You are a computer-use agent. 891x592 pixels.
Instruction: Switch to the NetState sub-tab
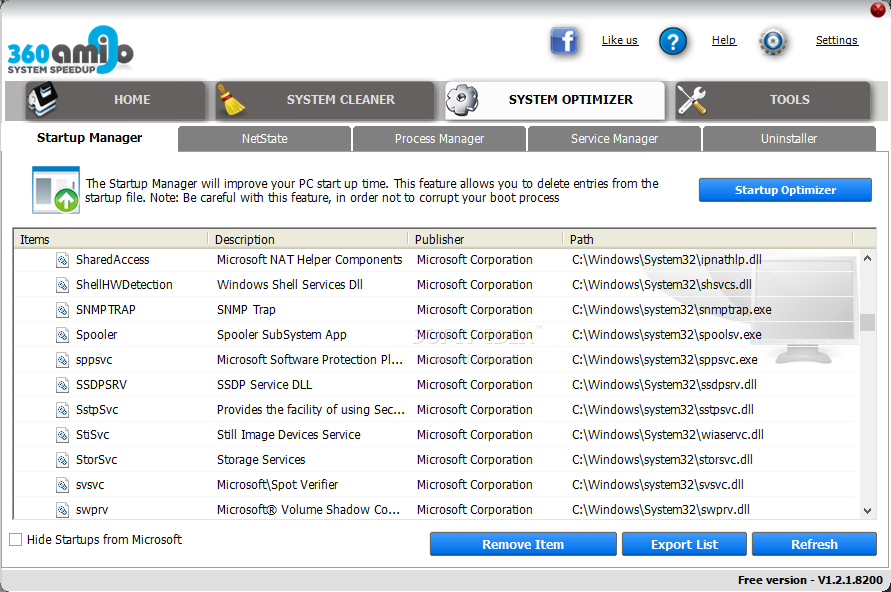point(264,139)
